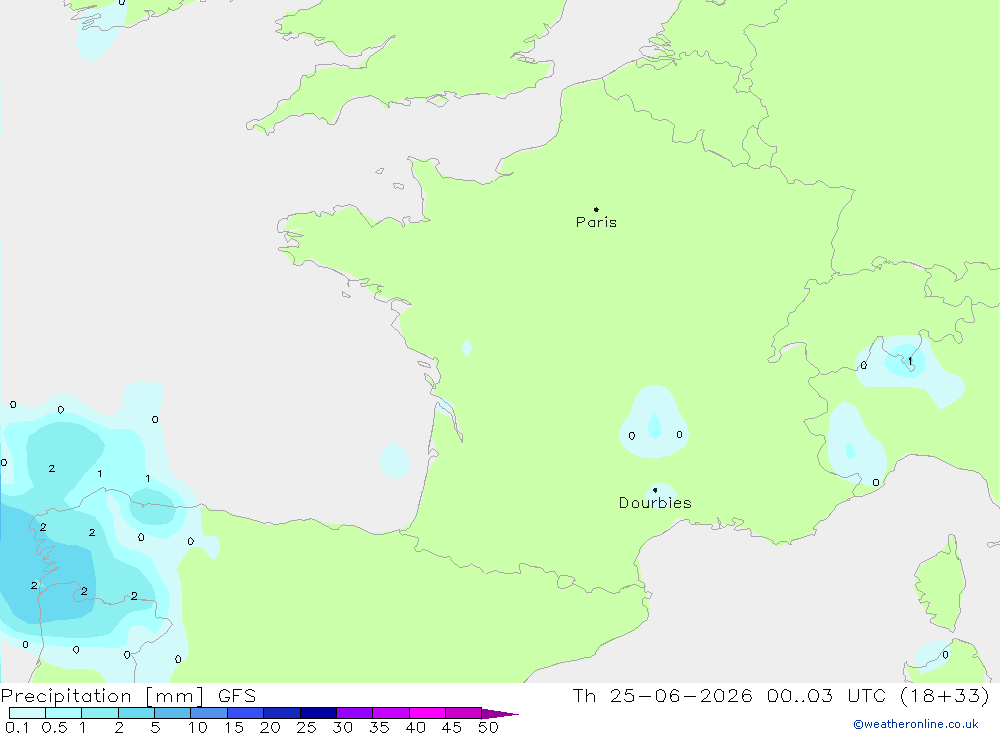Click the precipitation value '1' over the Alps
This screenshot has height=733, width=1000.
(910, 361)
